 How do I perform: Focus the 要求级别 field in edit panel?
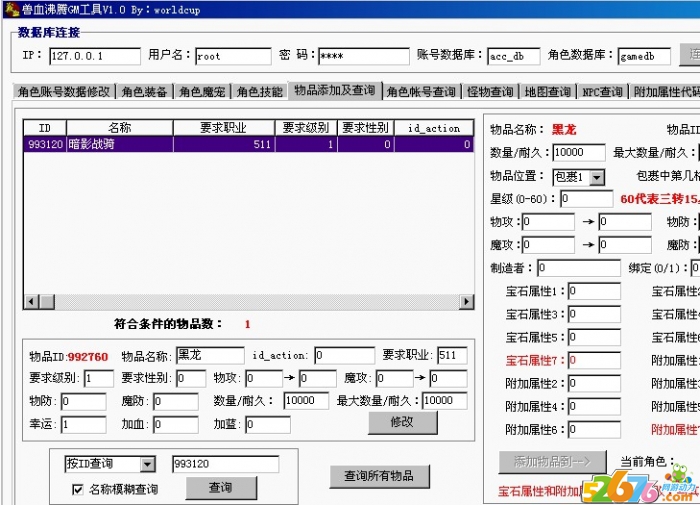(99, 379)
